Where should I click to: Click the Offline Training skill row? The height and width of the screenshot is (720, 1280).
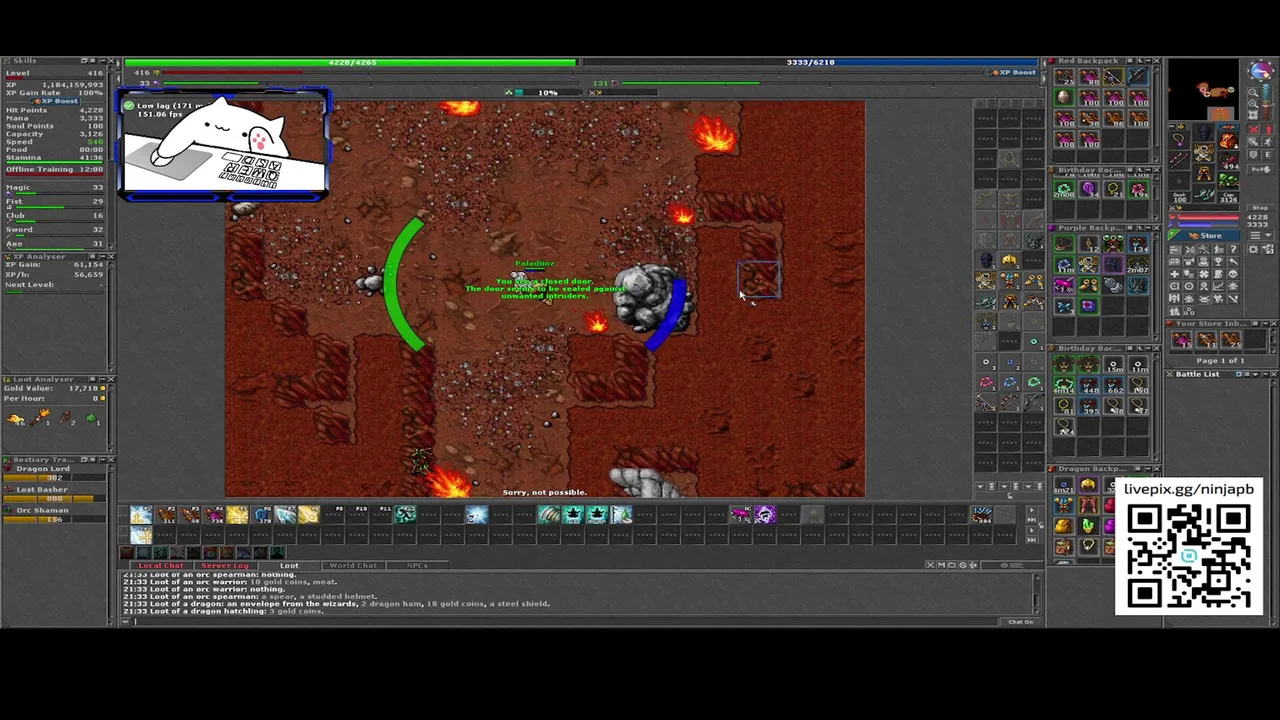[x=54, y=170]
